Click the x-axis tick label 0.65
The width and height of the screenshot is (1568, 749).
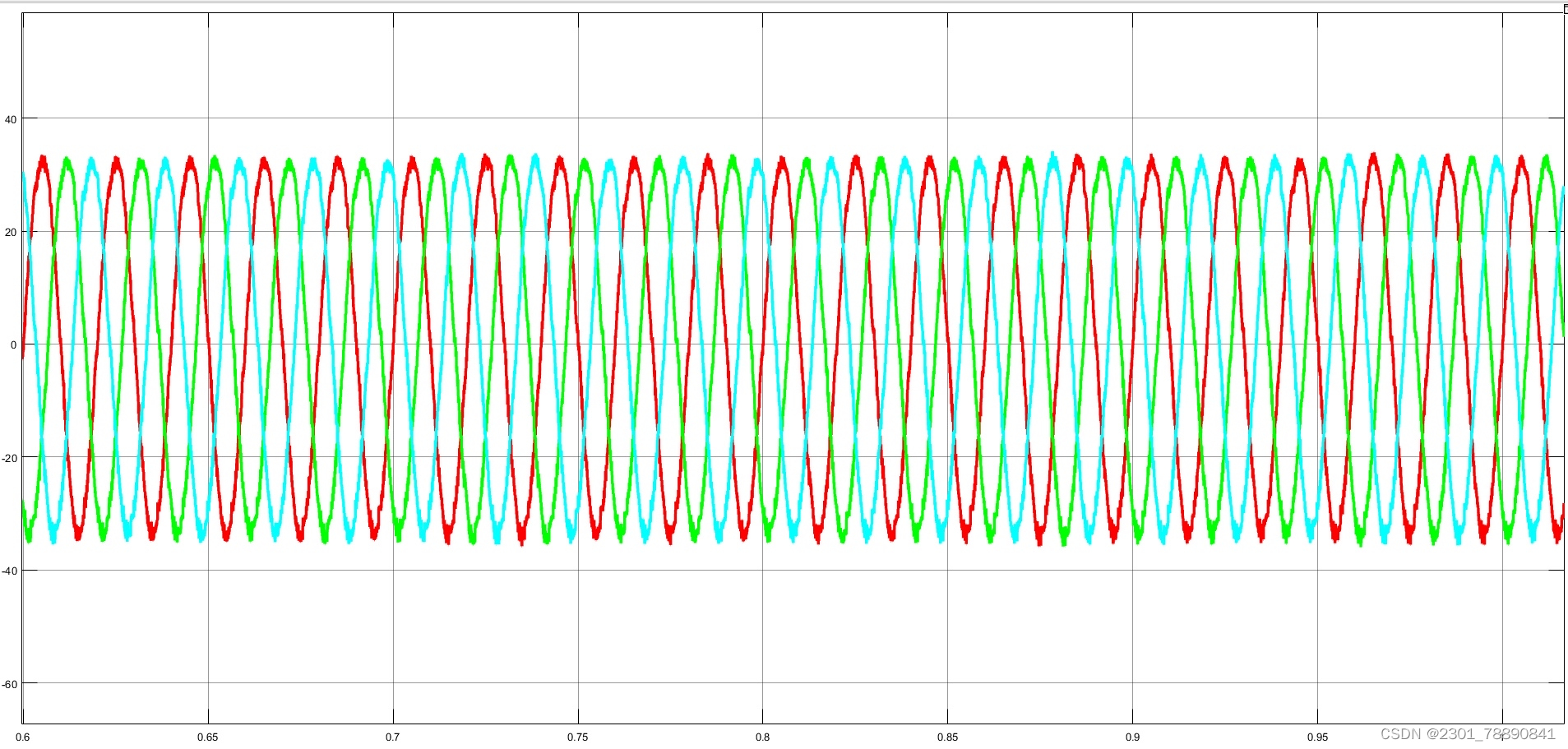(208, 737)
